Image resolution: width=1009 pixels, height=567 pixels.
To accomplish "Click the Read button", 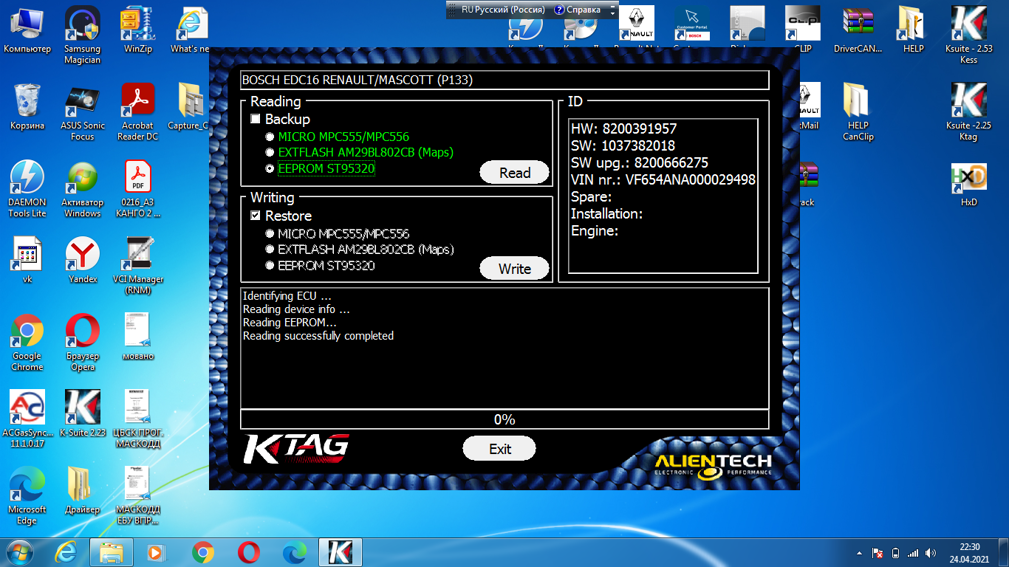I will point(514,172).
